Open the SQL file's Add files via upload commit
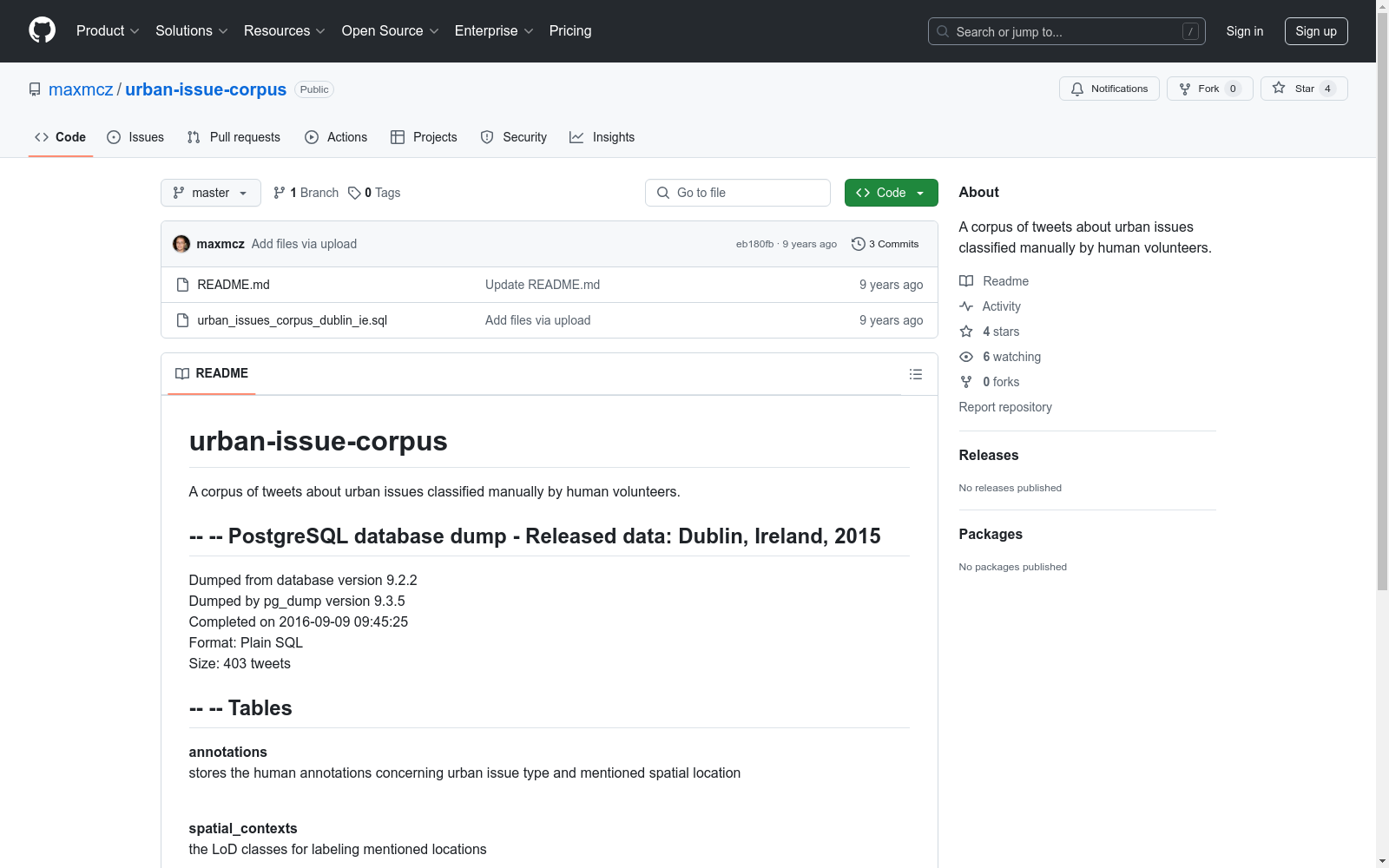This screenshot has height=868, width=1389. [x=538, y=320]
